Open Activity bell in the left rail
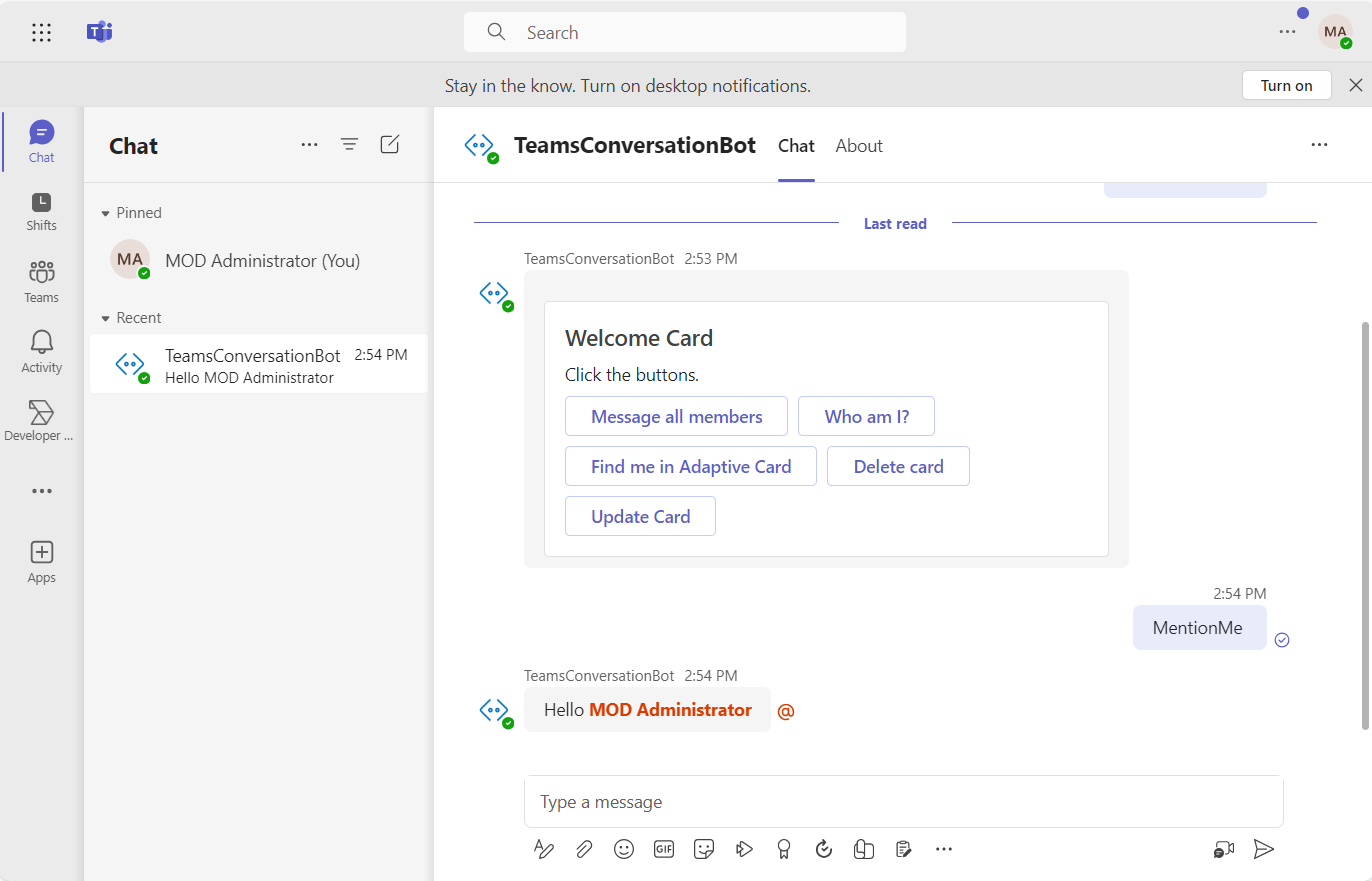This screenshot has width=1372, height=881. pyautogui.click(x=41, y=351)
